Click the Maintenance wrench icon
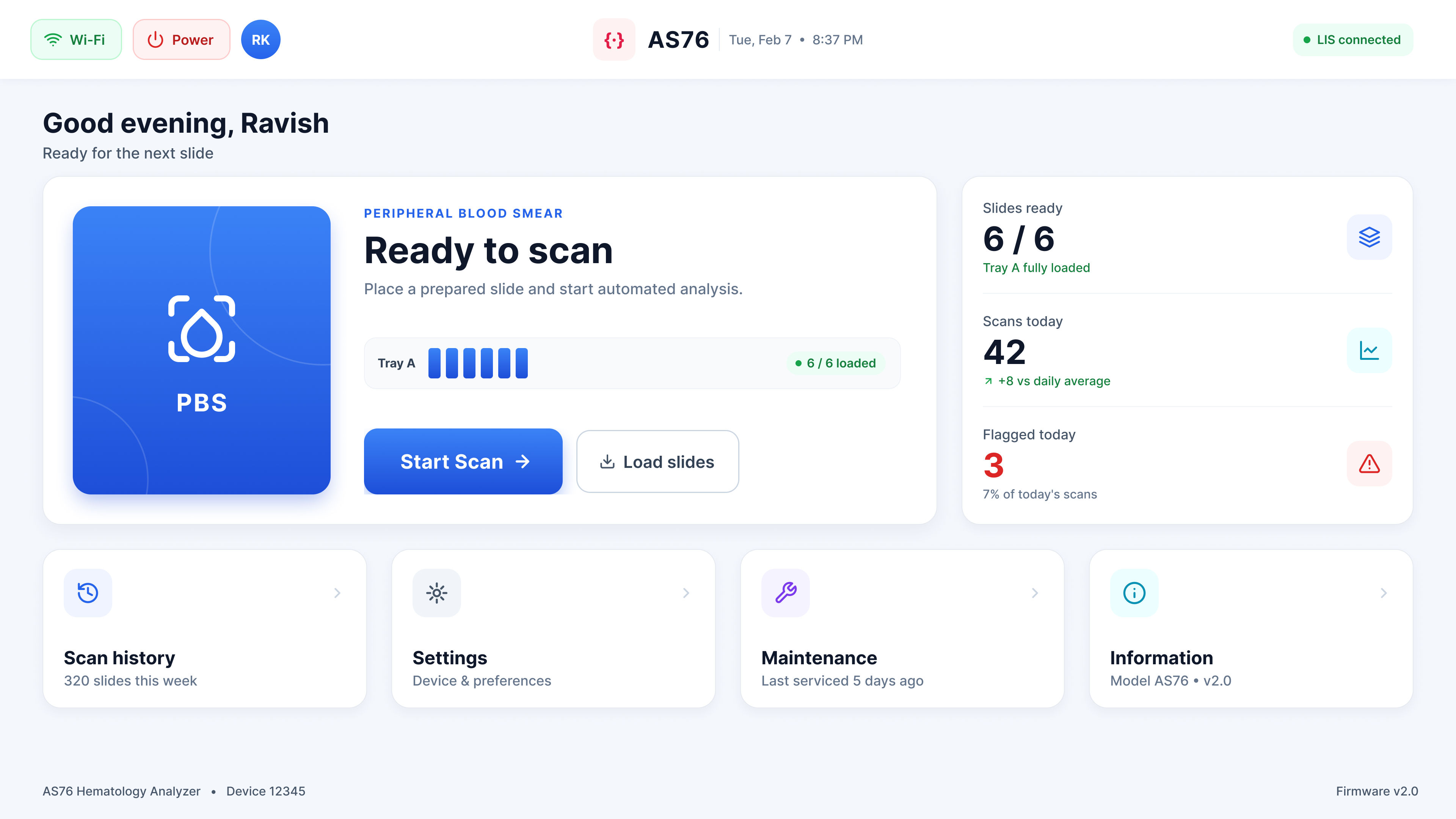This screenshot has height=819, width=1456. click(x=786, y=593)
